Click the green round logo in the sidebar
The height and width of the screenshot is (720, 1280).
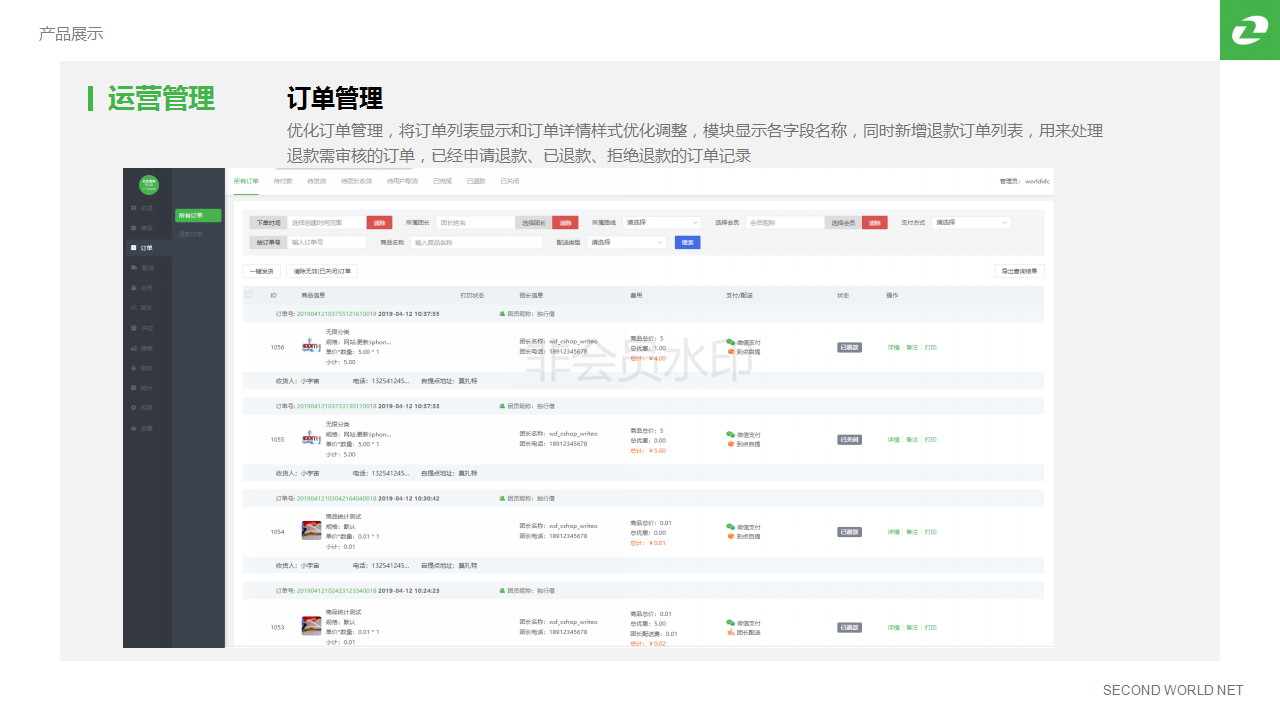[x=148, y=183]
